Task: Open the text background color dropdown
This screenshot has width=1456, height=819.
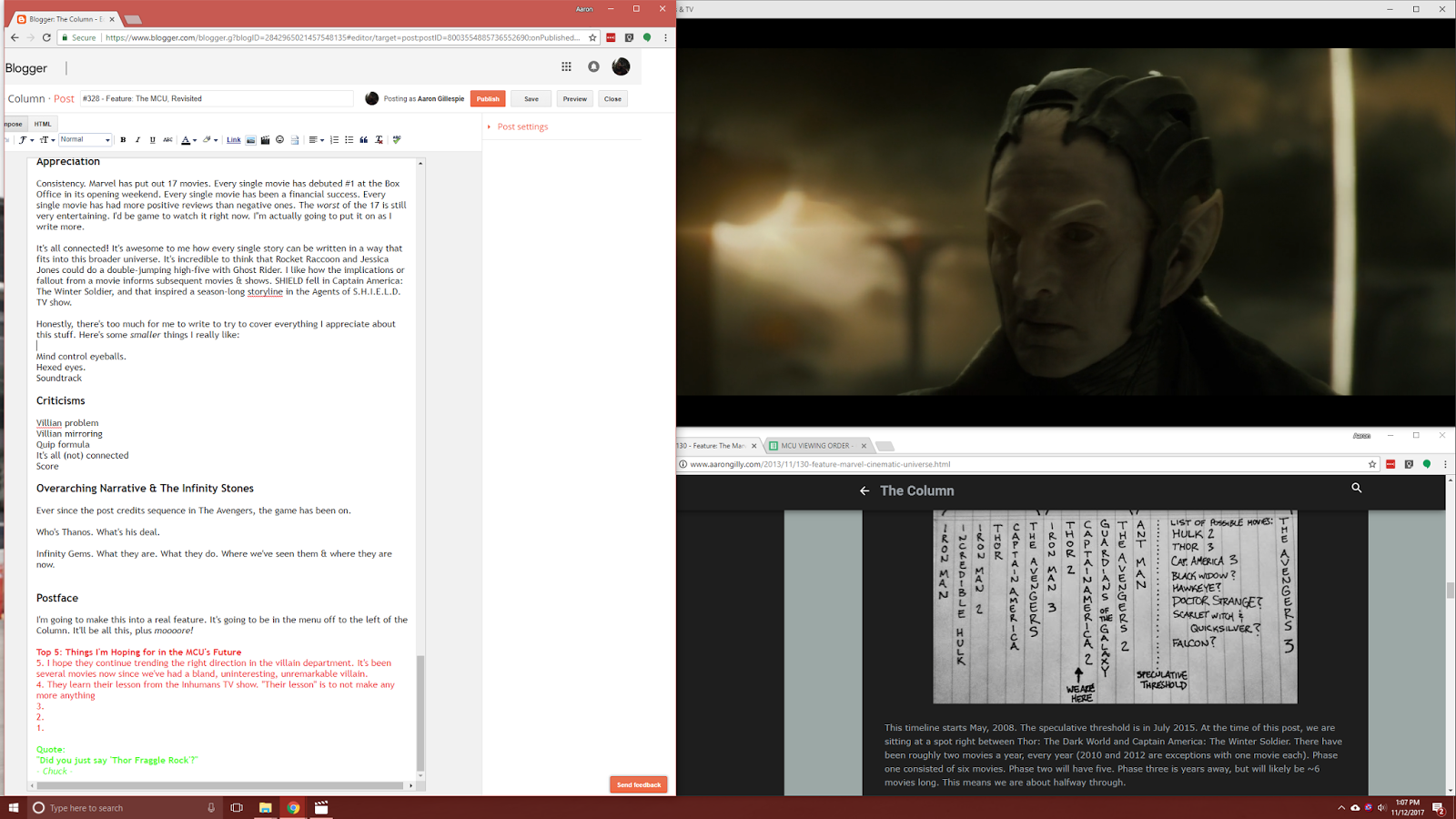Action: (x=209, y=140)
